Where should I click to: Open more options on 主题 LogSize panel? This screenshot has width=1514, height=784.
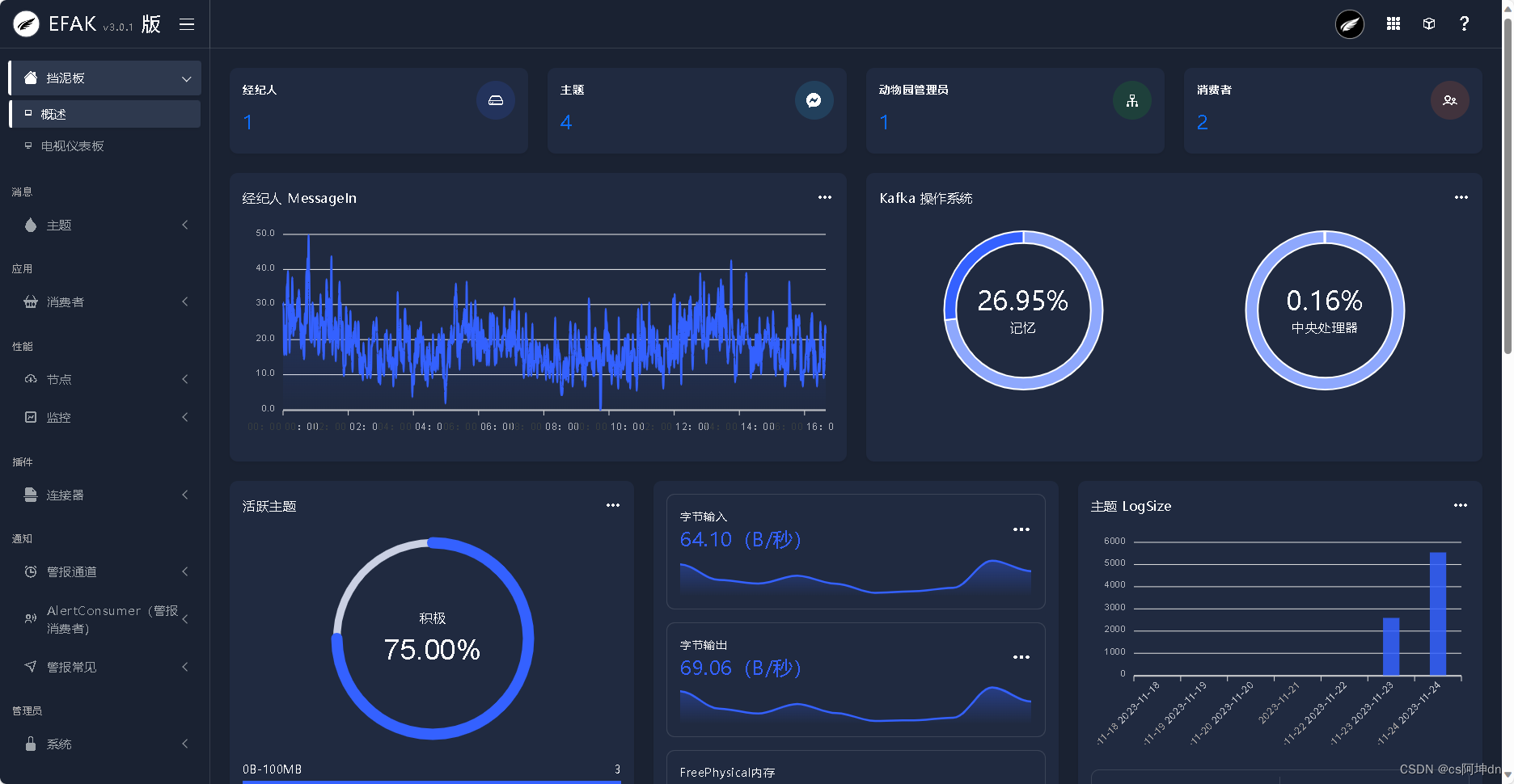(1461, 505)
